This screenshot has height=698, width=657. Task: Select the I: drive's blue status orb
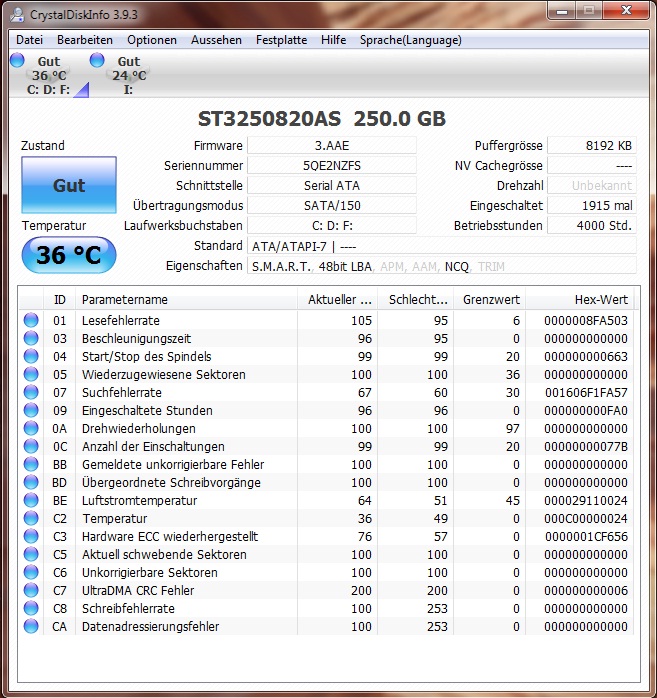[97, 60]
